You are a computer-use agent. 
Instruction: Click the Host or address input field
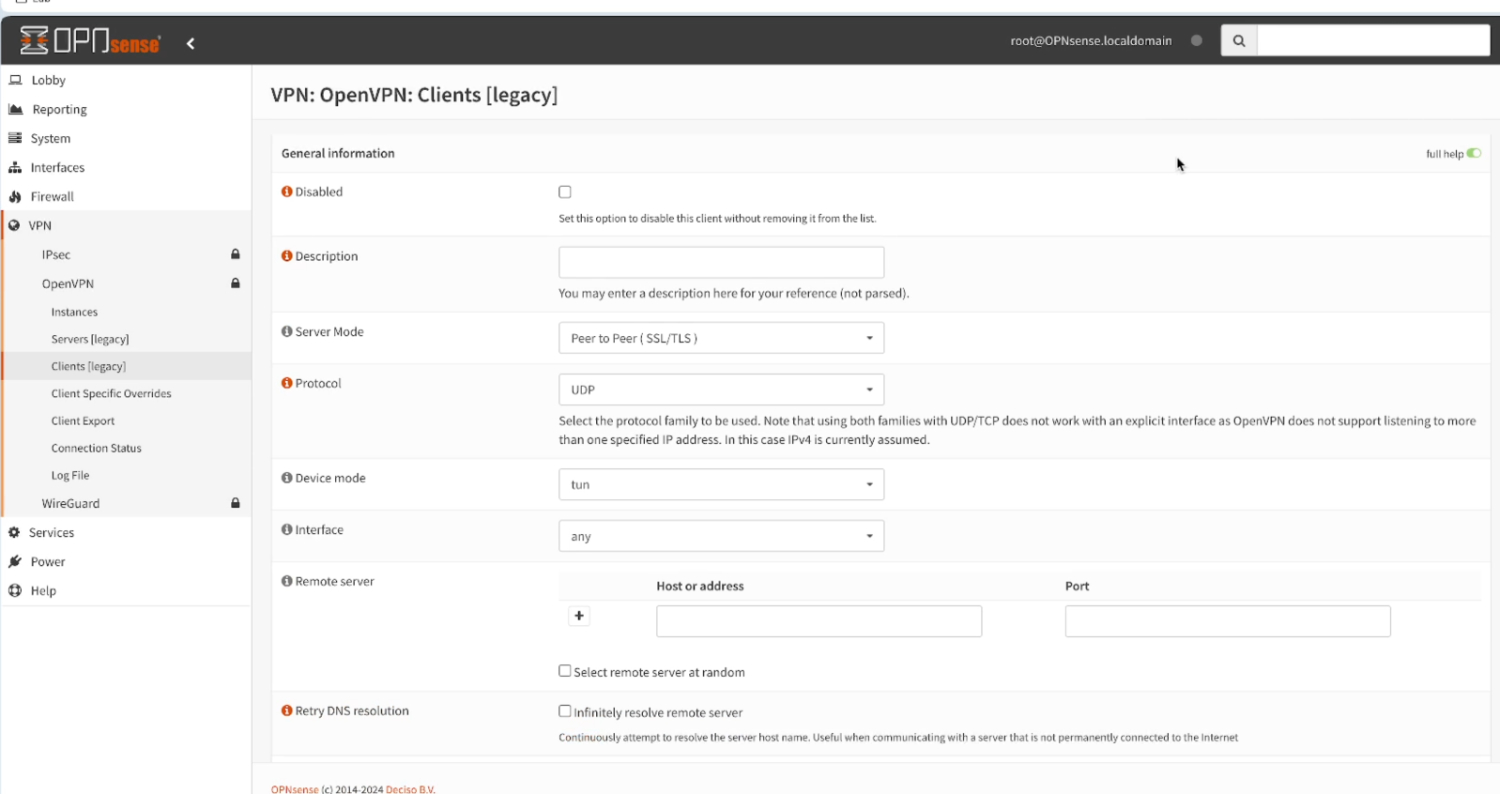pyautogui.click(x=818, y=621)
